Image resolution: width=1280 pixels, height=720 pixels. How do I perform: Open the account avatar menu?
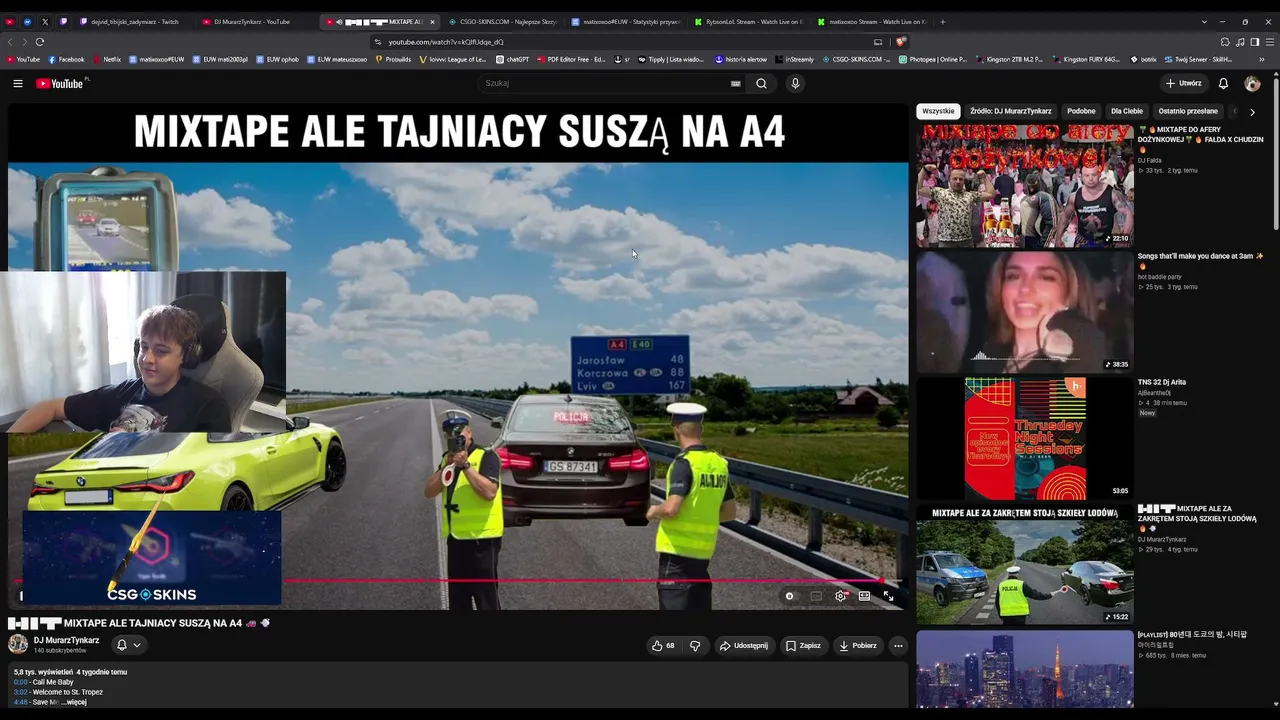pyautogui.click(x=1252, y=84)
